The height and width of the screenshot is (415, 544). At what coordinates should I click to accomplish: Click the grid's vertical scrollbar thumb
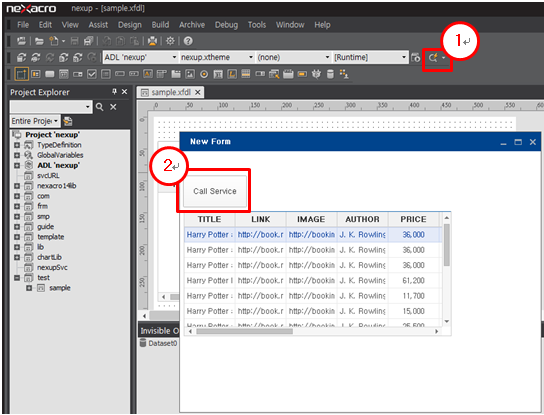447,245
